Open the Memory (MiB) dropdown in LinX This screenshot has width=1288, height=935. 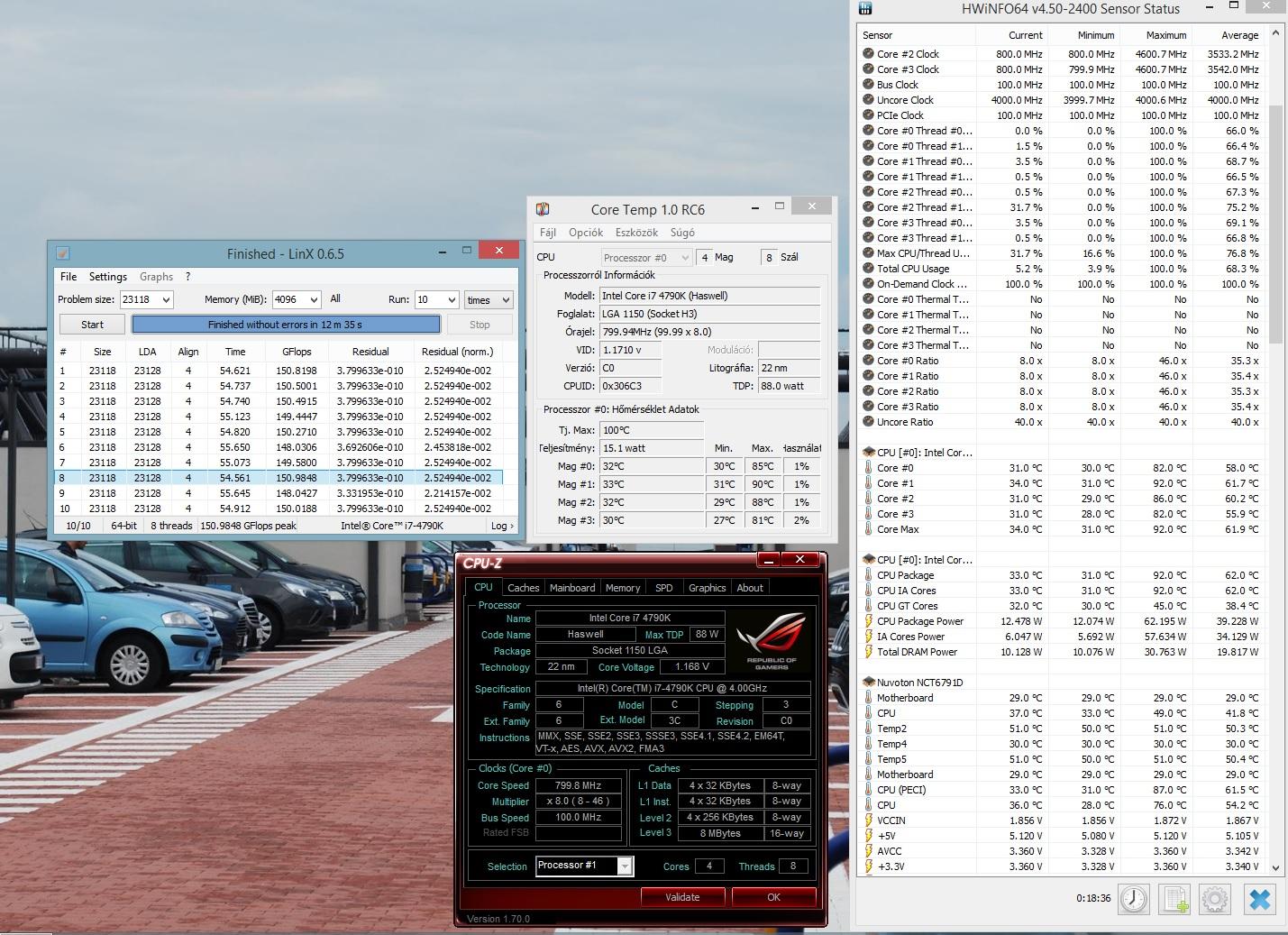[314, 299]
